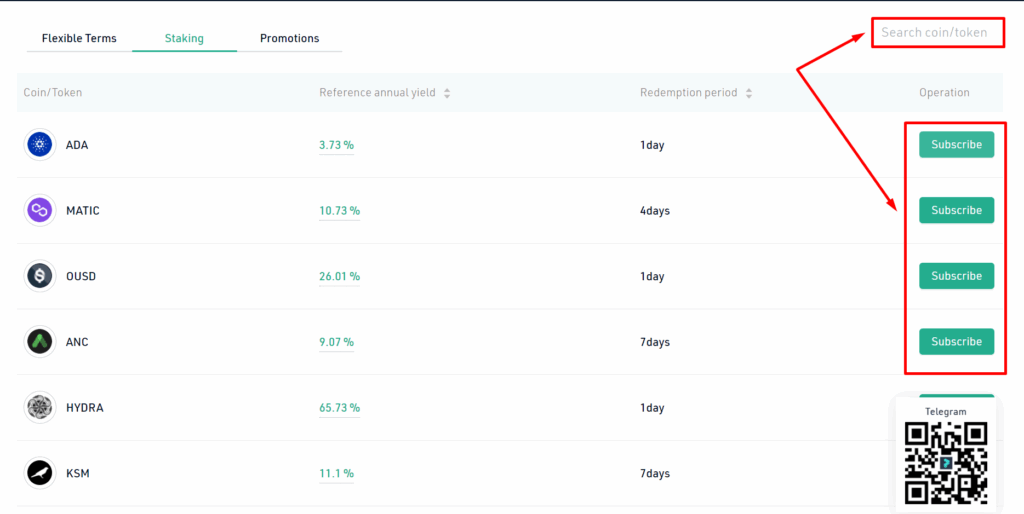Image resolution: width=1024 pixels, height=514 pixels.
Task: Click the KSM coin name
Action: pyautogui.click(x=78, y=473)
